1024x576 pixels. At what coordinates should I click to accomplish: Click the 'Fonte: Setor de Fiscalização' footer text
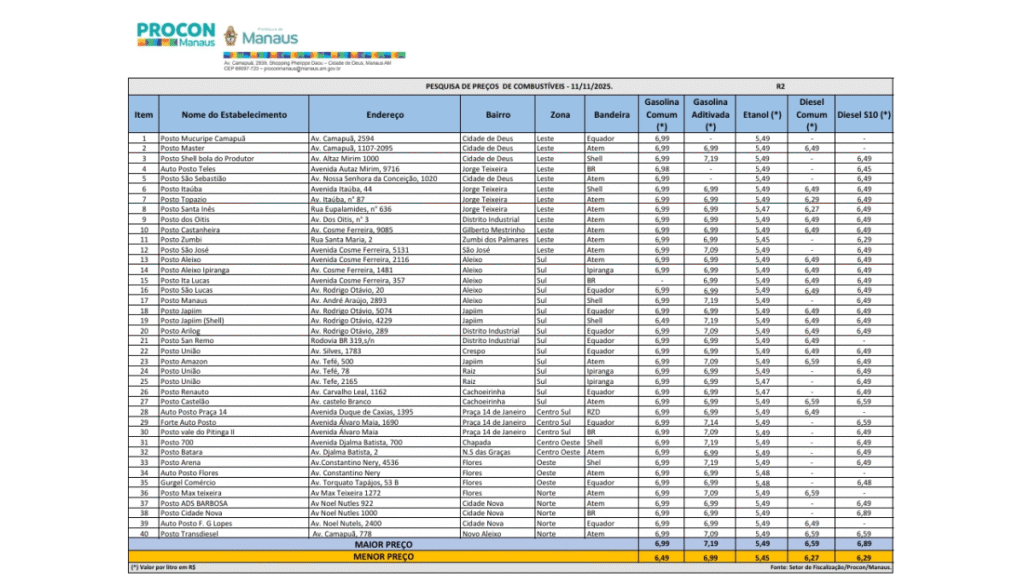point(831,567)
